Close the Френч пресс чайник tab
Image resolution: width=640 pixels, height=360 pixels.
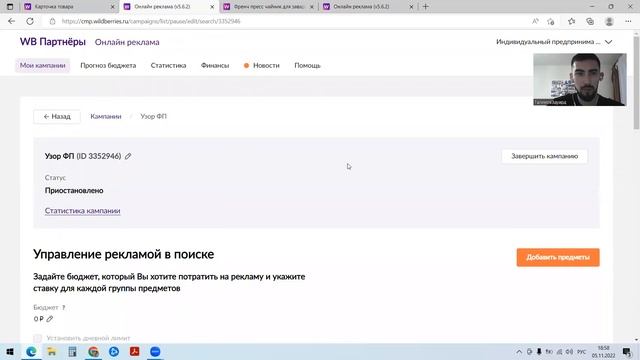311,7
